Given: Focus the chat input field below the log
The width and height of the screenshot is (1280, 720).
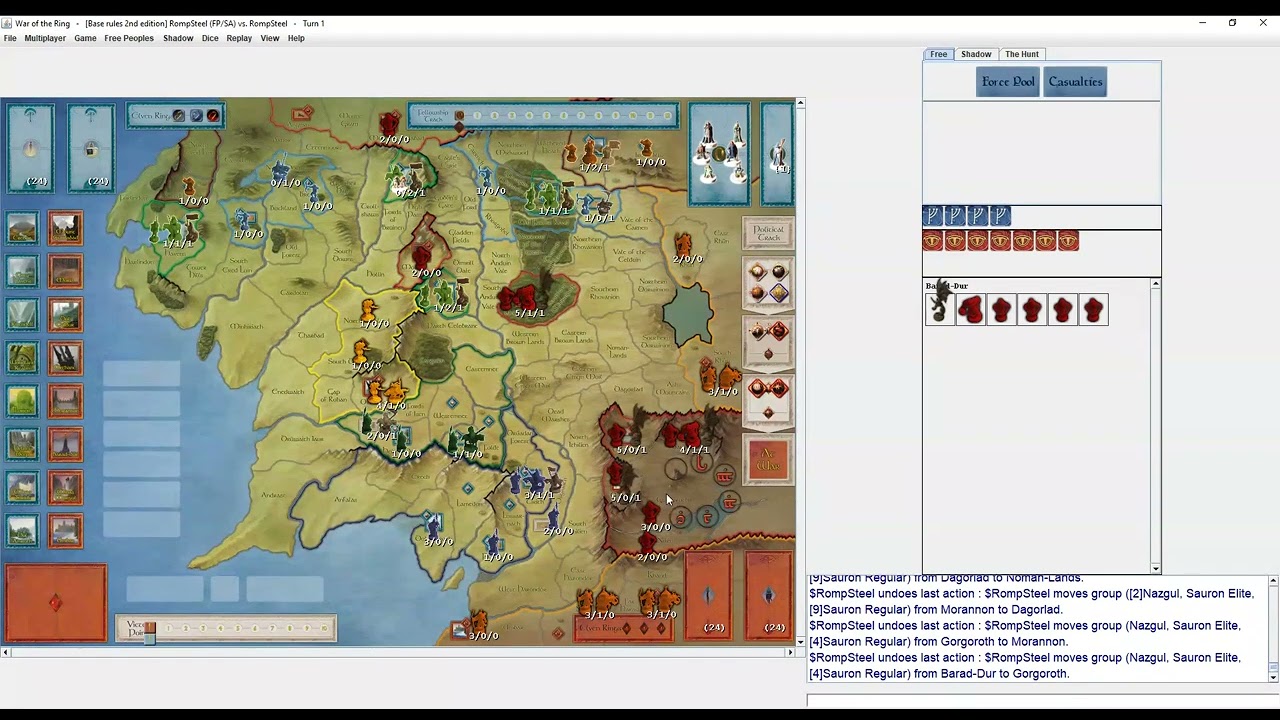Looking at the screenshot, I should point(1043,700).
